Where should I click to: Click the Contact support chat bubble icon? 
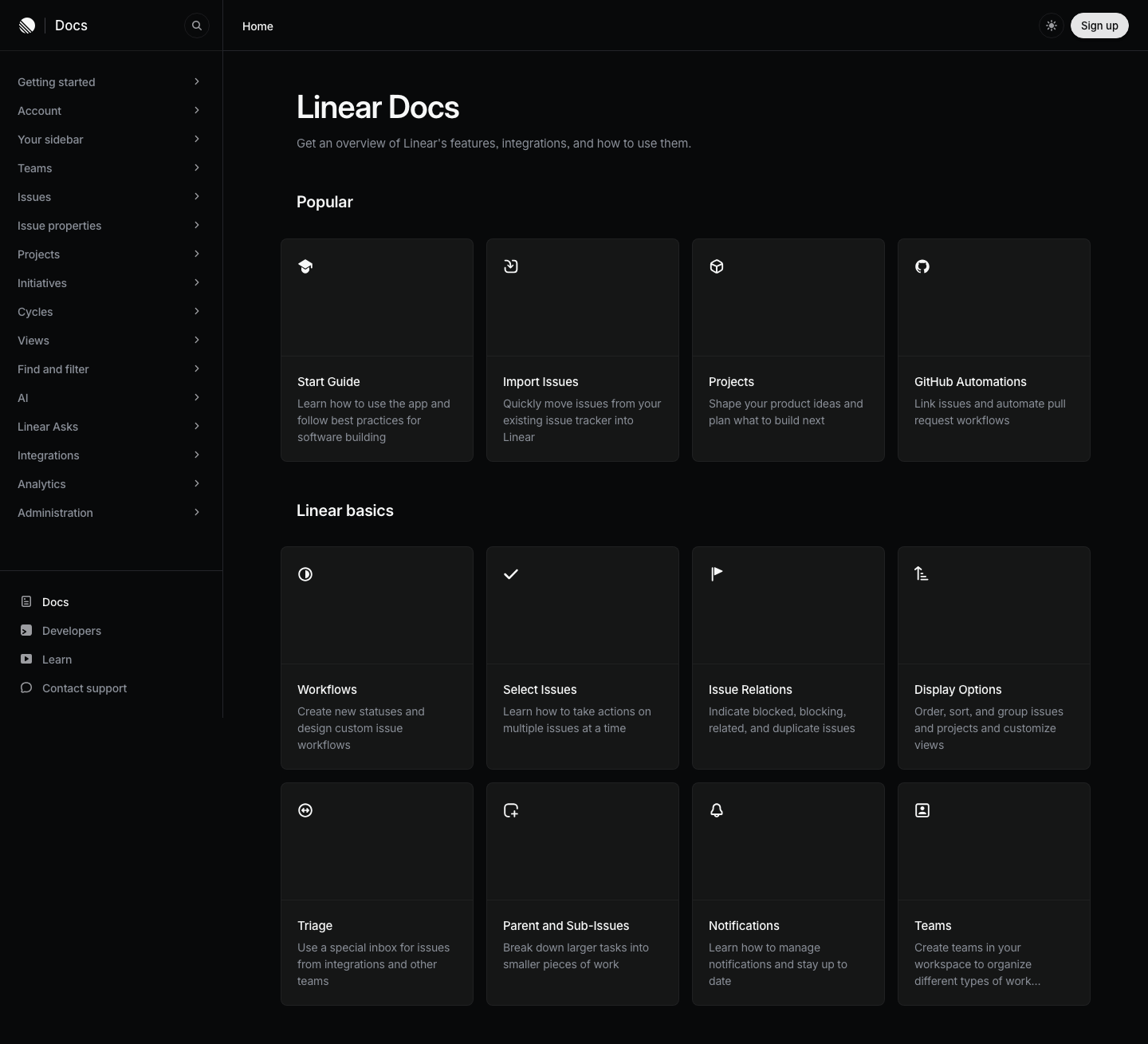pyautogui.click(x=26, y=687)
